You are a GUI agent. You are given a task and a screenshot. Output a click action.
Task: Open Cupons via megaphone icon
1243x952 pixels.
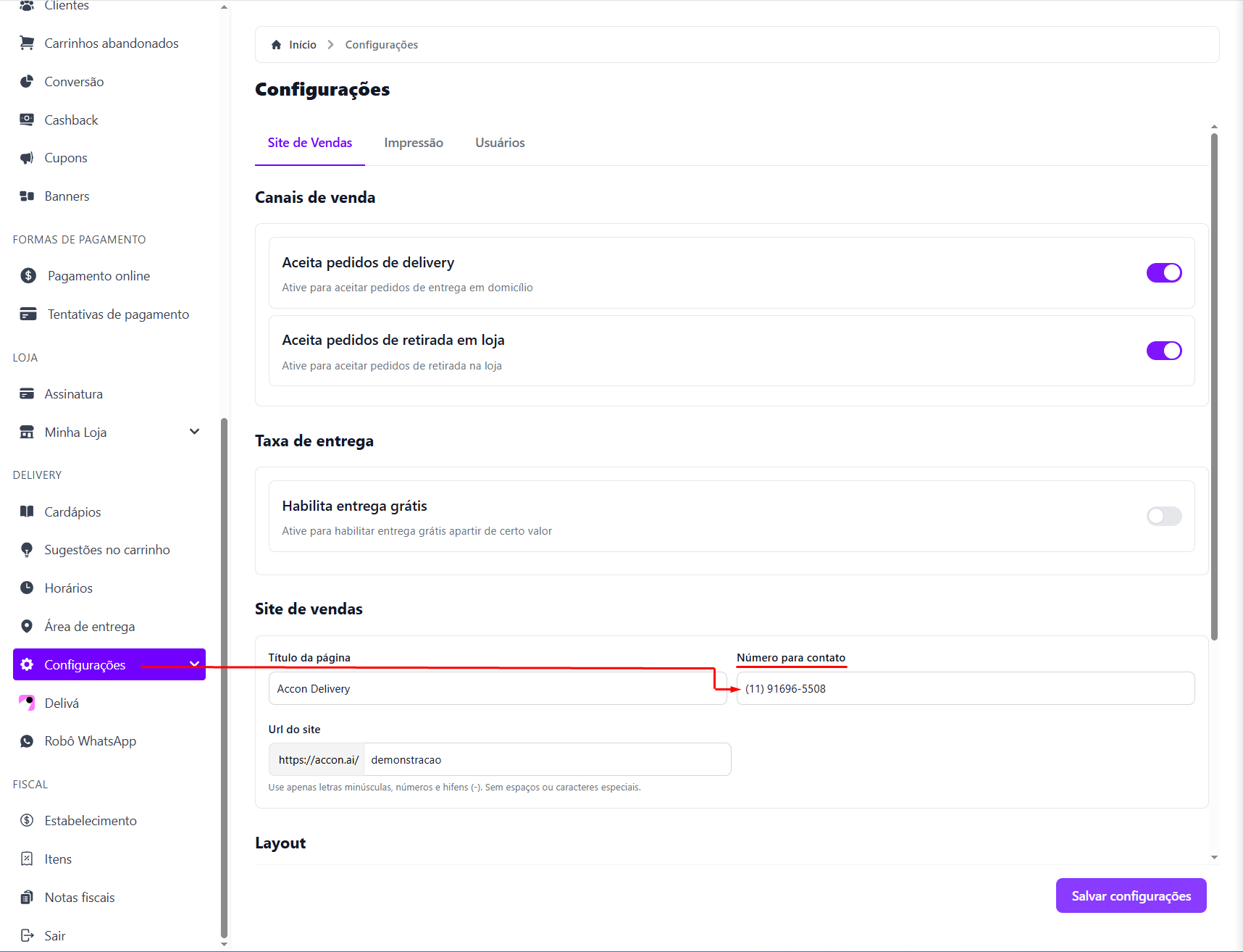pyautogui.click(x=27, y=158)
